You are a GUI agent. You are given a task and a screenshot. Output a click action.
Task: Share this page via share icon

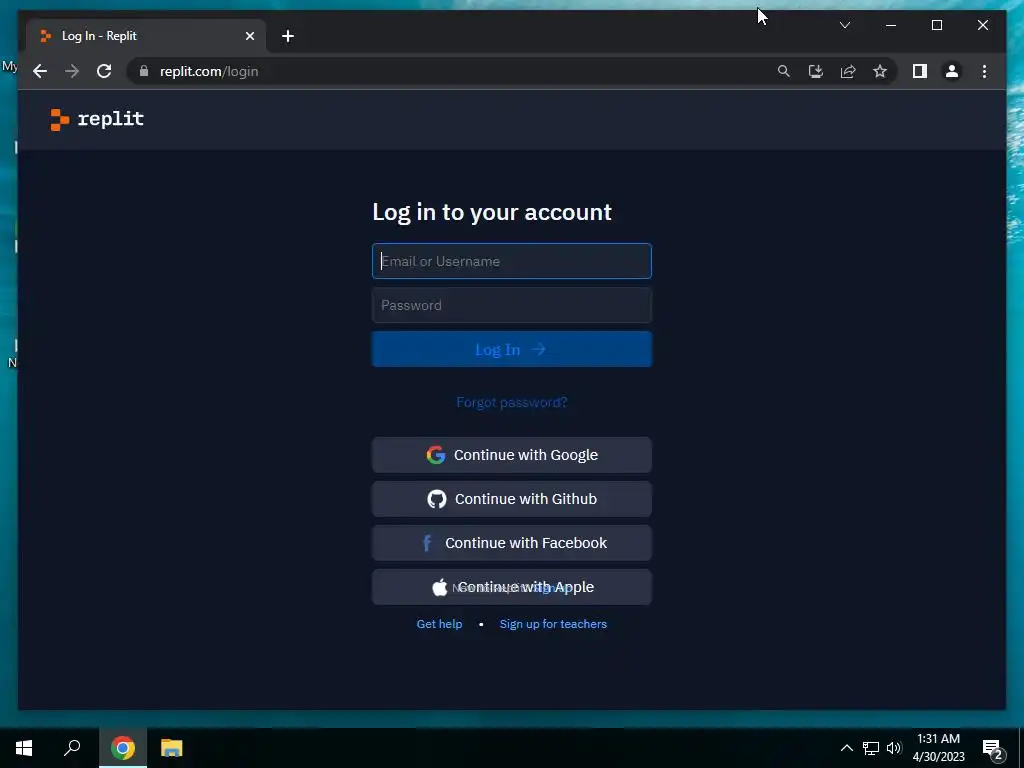848,71
